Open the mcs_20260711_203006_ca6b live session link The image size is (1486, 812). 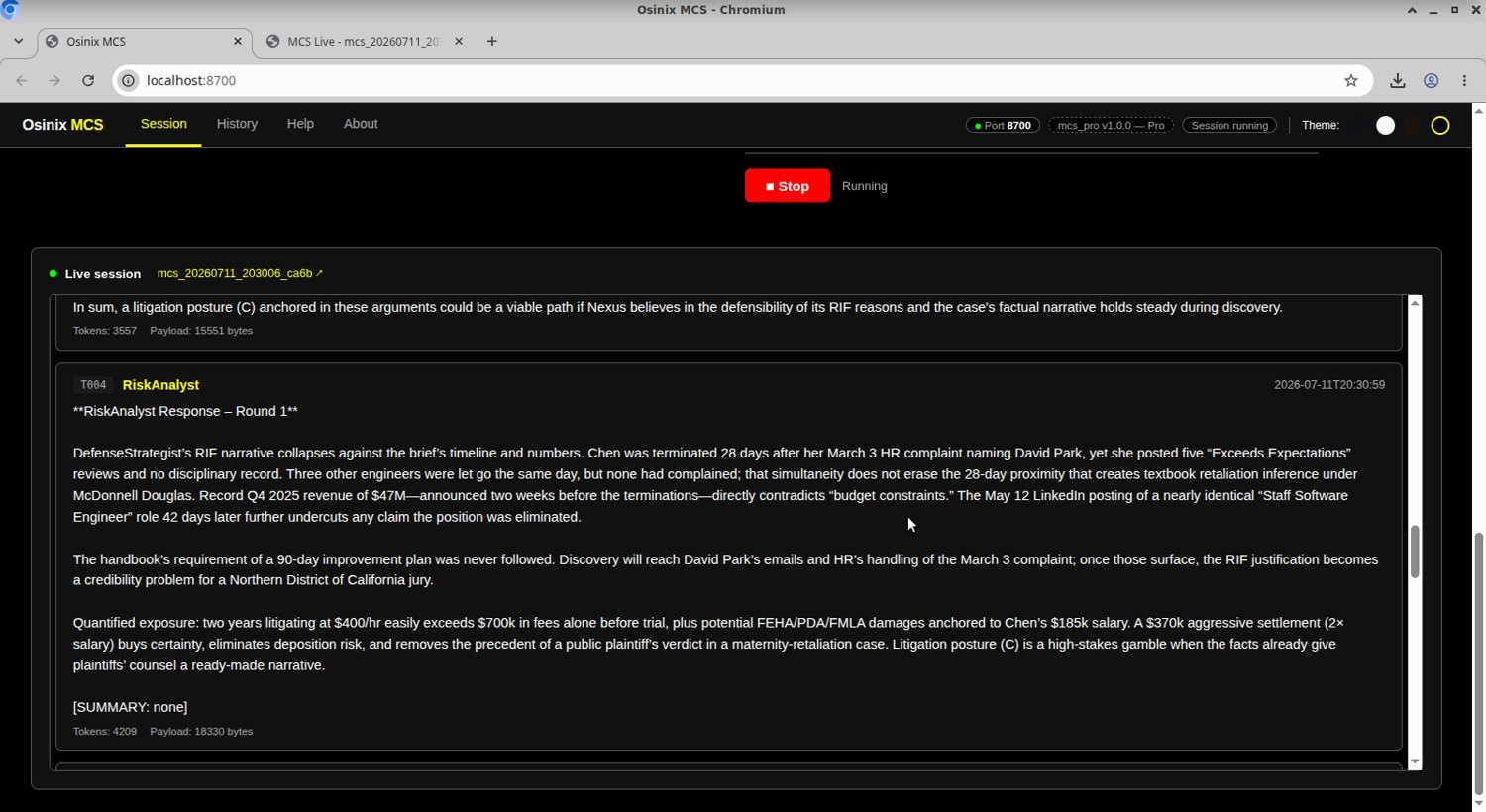click(x=240, y=273)
